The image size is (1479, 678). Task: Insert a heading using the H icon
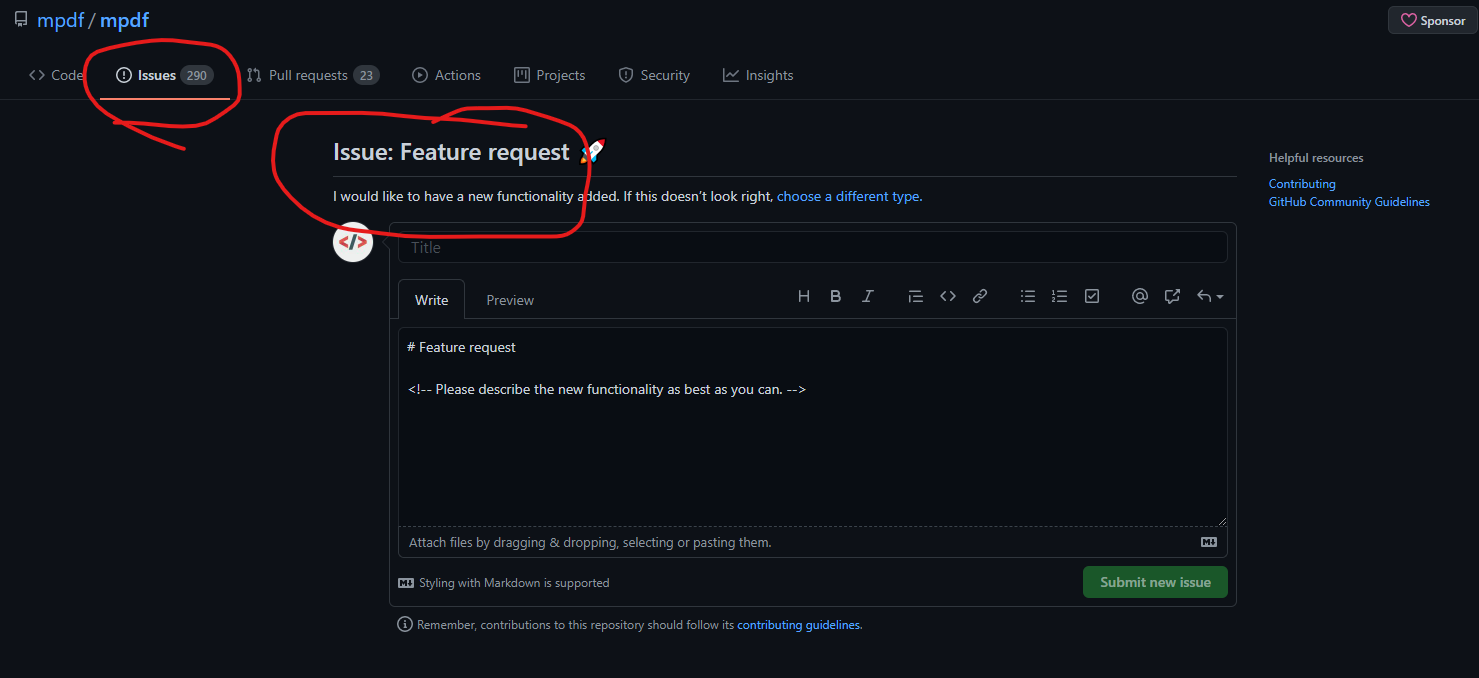point(803,296)
